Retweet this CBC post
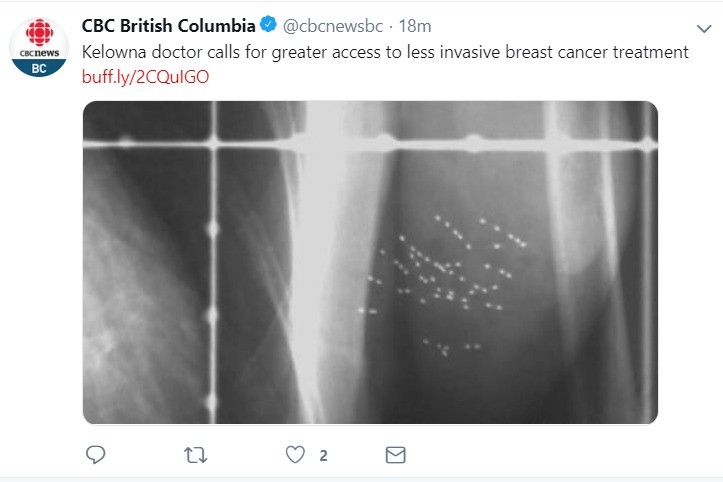723x482 pixels. pyautogui.click(x=196, y=455)
